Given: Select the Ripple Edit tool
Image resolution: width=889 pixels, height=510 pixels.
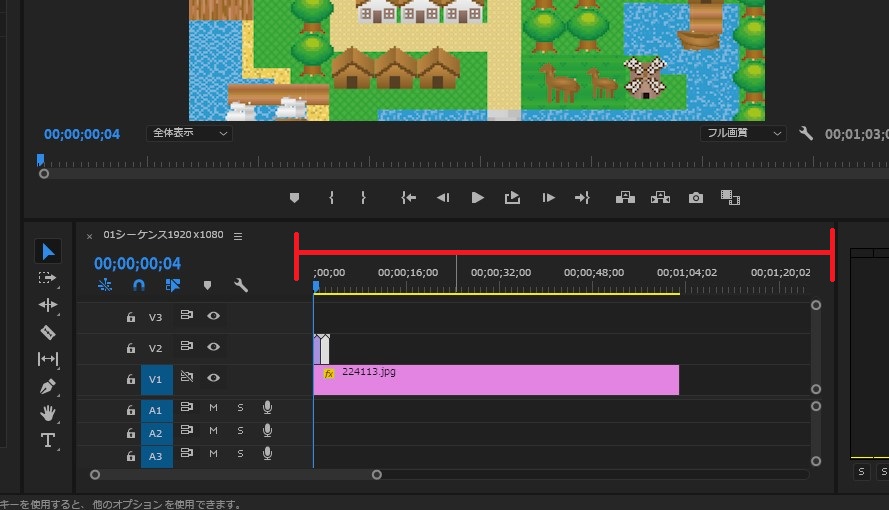Looking at the screenshot, I should [47, 305].
